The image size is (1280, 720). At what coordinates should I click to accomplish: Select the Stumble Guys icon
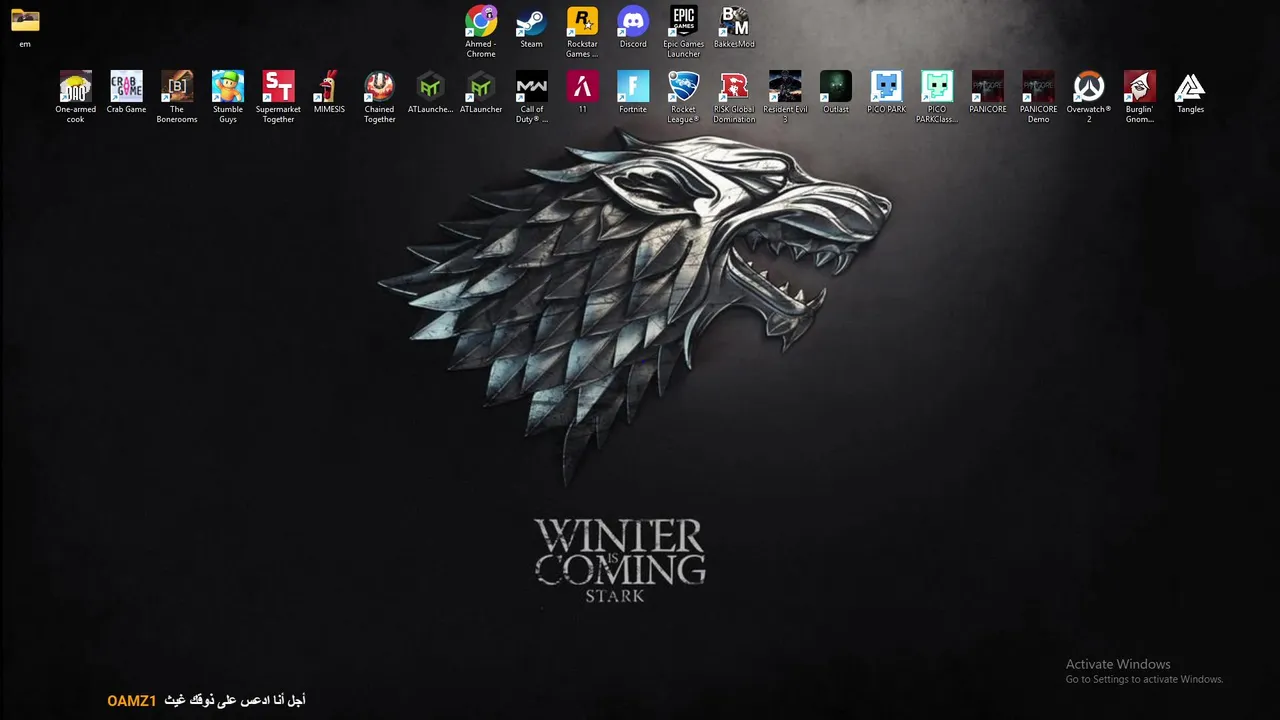click(228, 86)
